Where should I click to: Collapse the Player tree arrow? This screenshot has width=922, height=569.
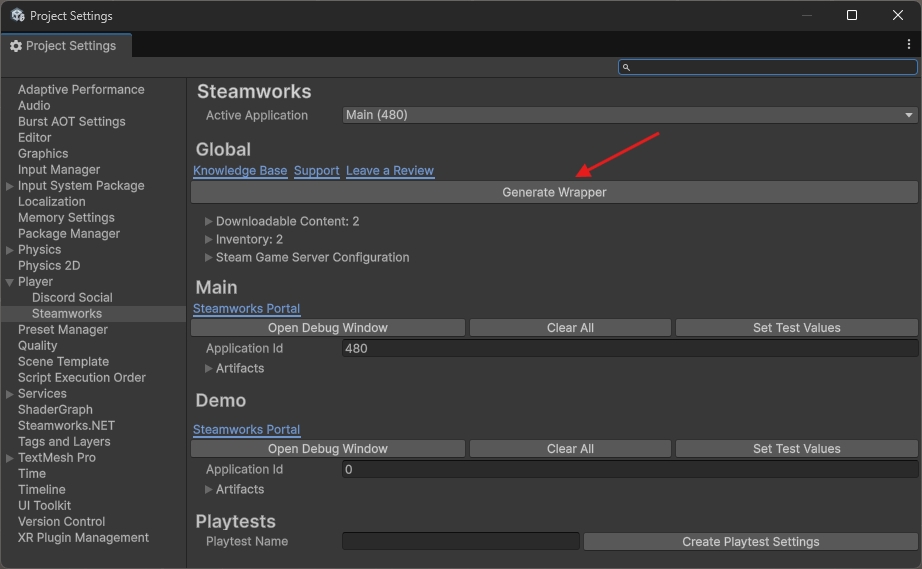tap(9, 283)
